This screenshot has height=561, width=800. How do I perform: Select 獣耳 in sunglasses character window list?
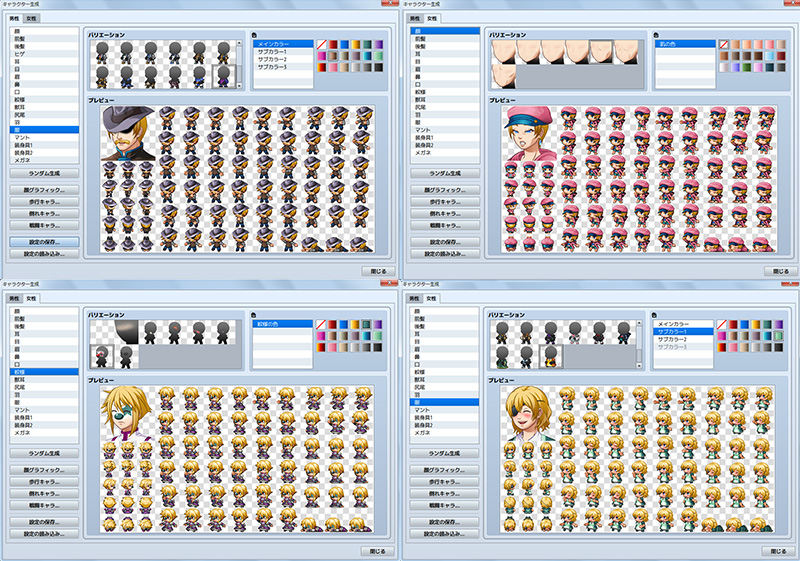tap(44, 379)
